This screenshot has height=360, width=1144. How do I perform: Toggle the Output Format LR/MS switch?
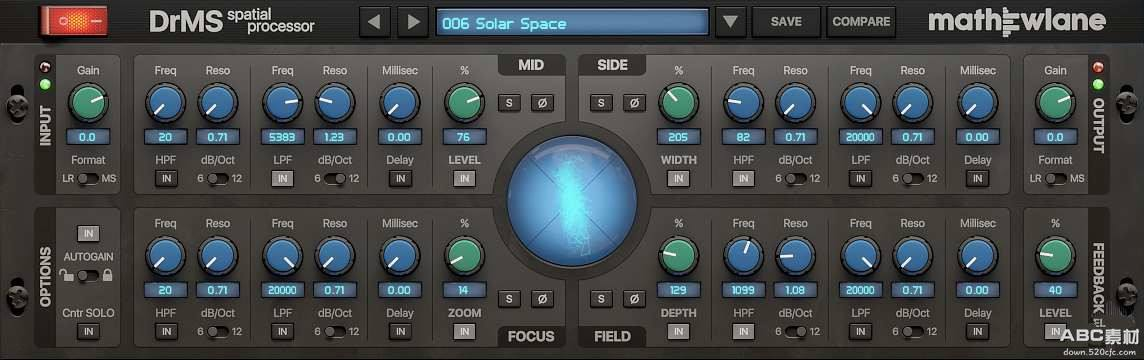click(1055, 179)
